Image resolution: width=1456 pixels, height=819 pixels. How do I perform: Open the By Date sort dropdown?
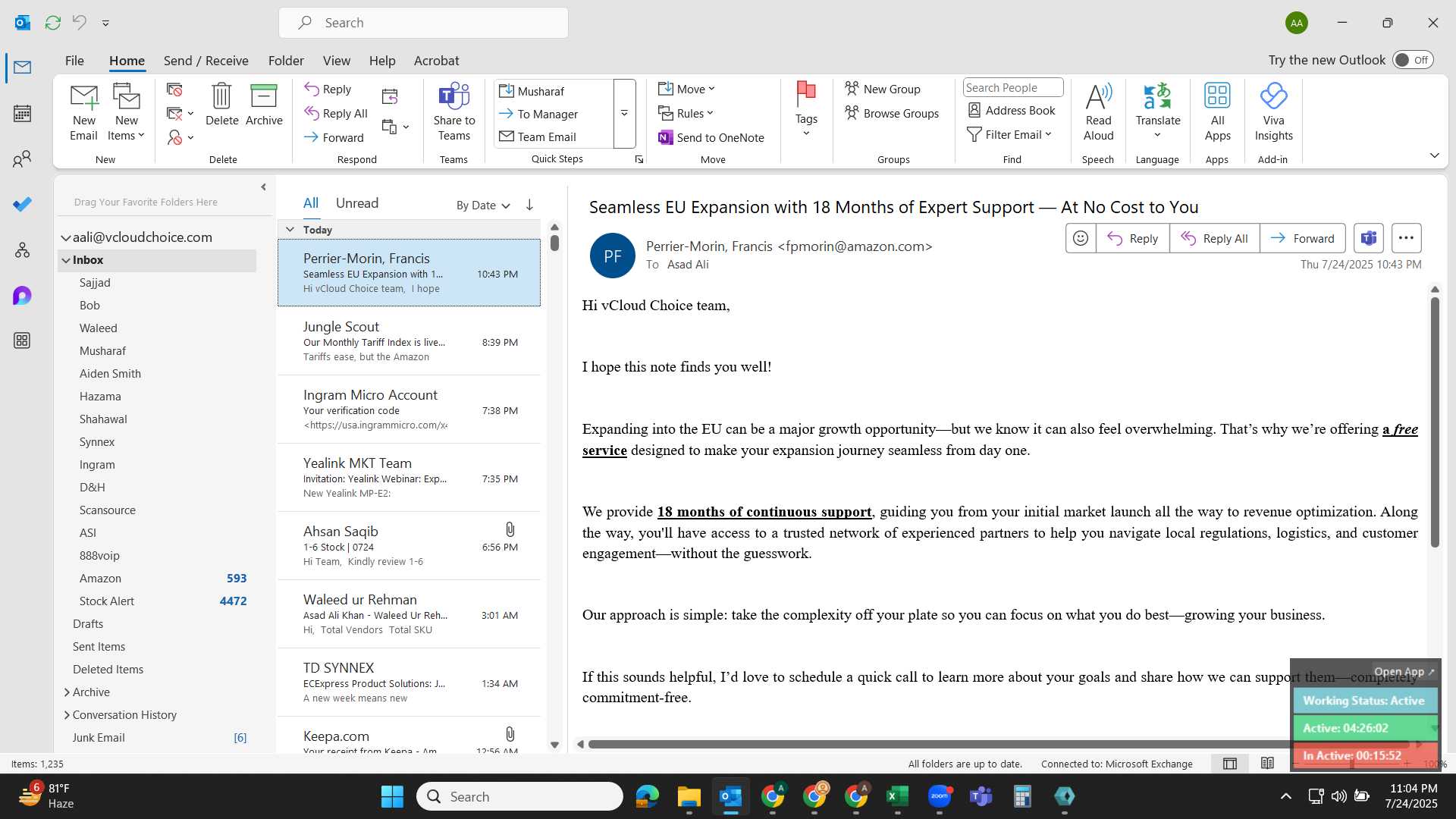pyautogui.click(x=483, y=205)
